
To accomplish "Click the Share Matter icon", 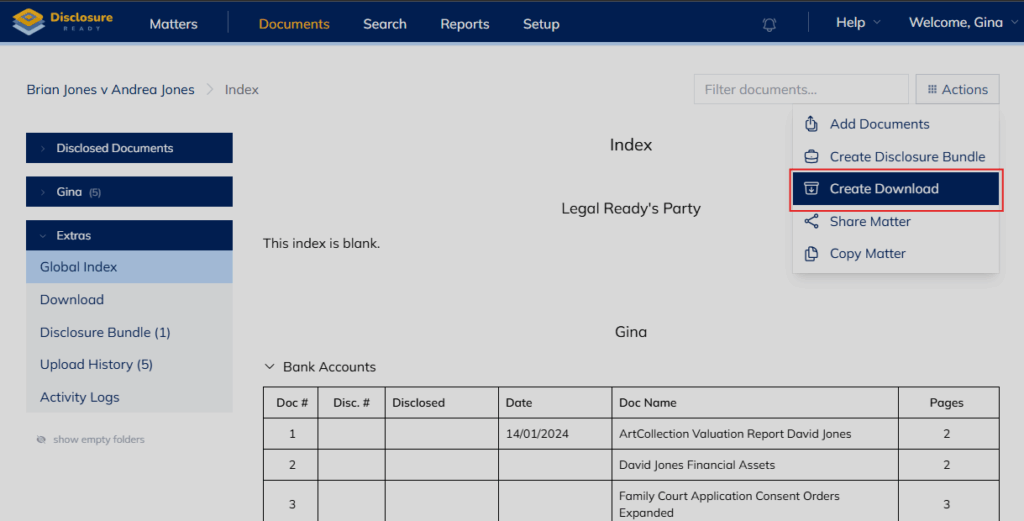I will click(x=812, y=221).
